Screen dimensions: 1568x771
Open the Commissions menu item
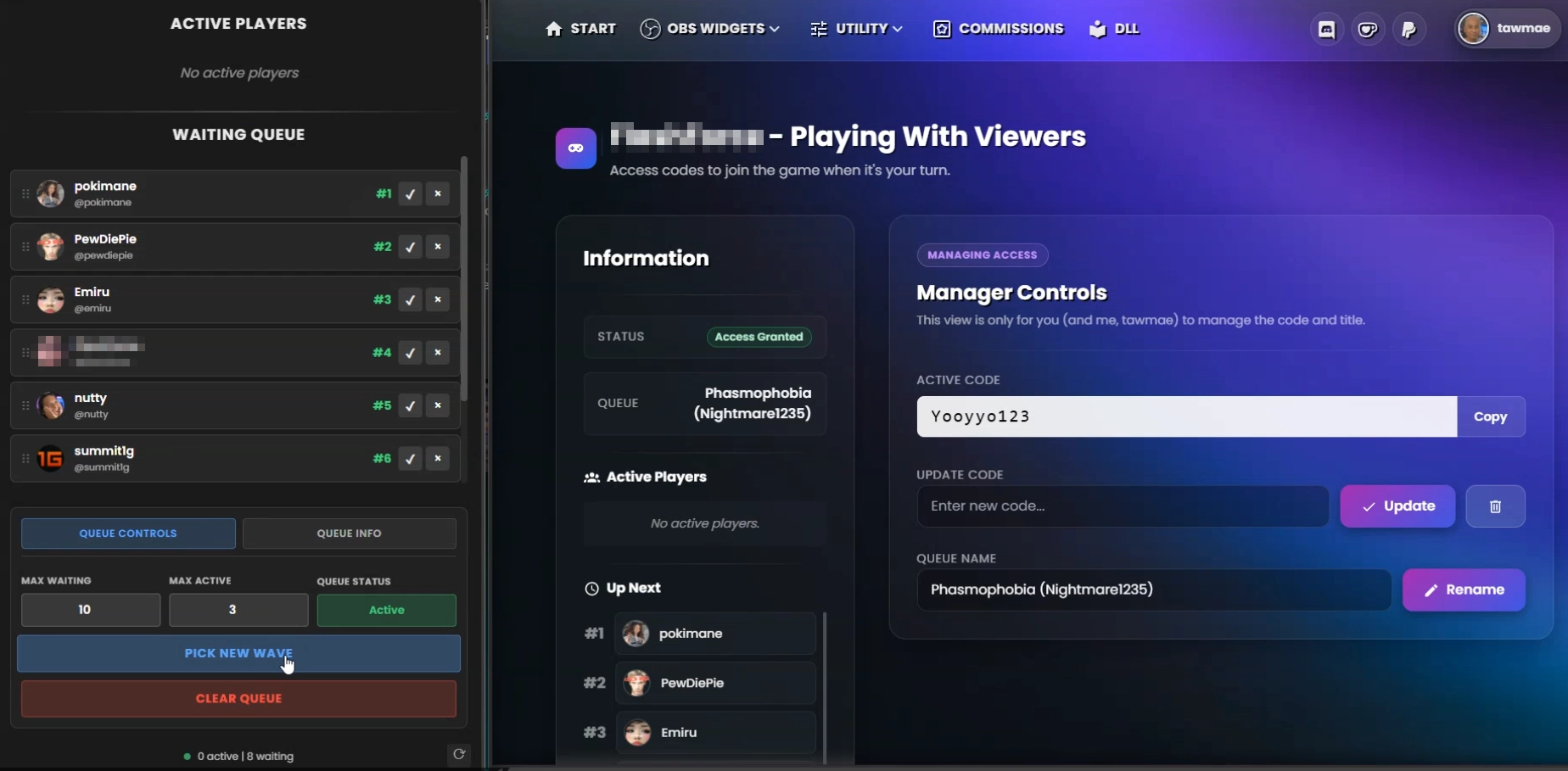(998, 29)
